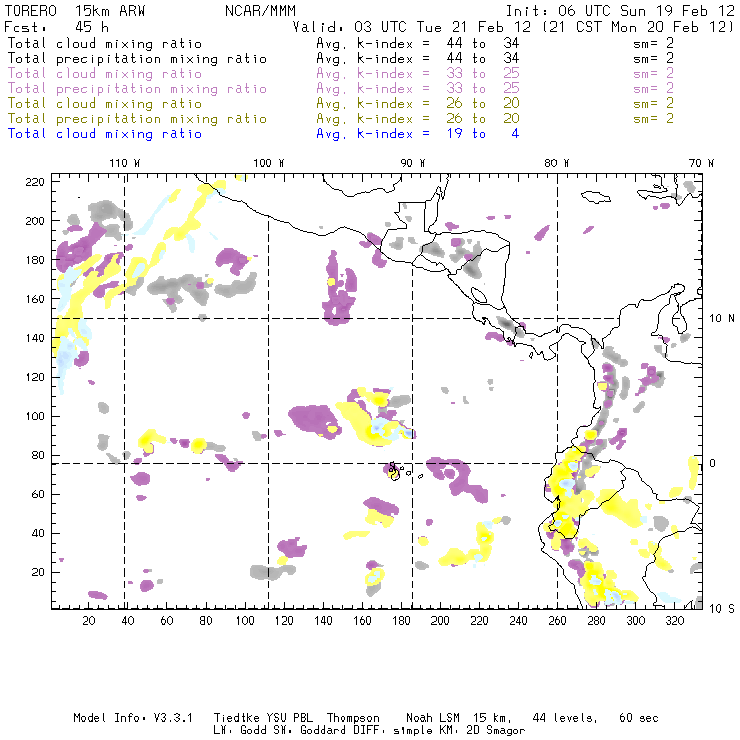Click 'sm= 2' on the olive cloud row
This screenshot has width=740, height=740.
coord(653,104)
